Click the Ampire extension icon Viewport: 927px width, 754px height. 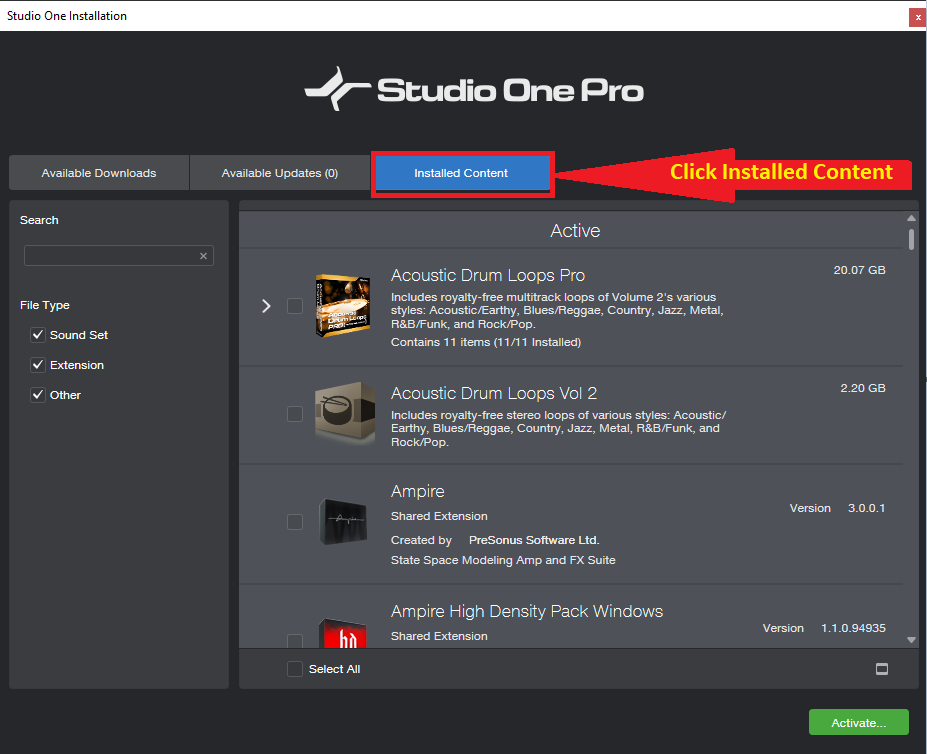345,522
